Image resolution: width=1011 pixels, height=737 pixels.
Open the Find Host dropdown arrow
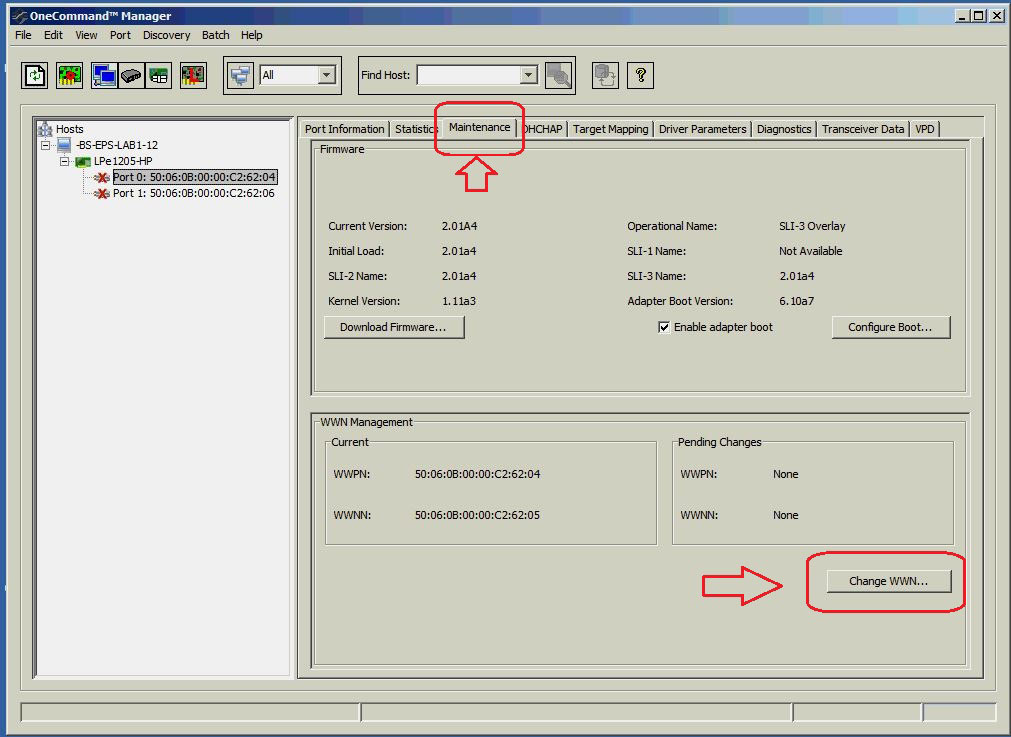(x=528, y=75)
